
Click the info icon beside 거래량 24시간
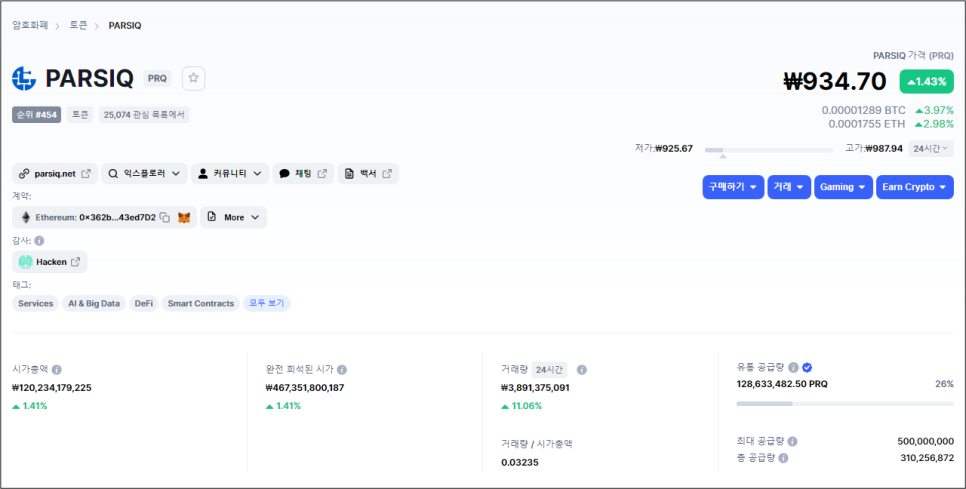(582, 370)
